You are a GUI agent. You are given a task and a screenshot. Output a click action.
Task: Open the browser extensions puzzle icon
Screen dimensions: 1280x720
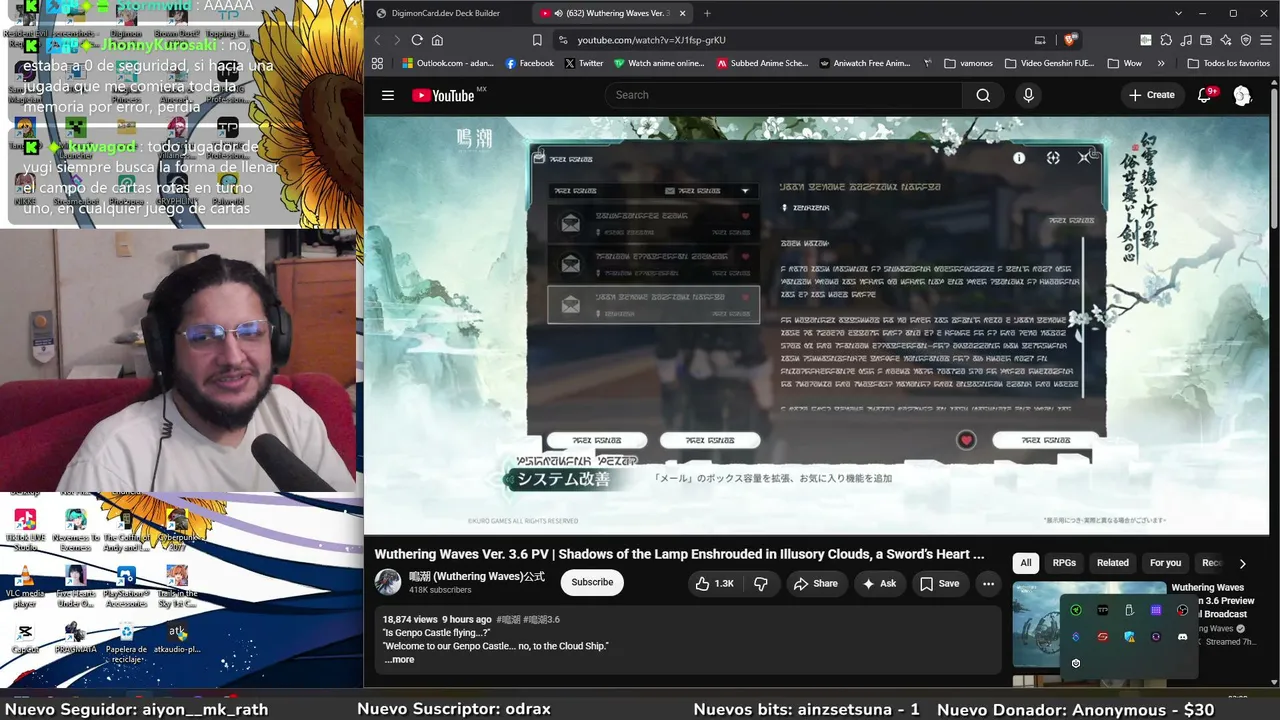[1166, 40]
